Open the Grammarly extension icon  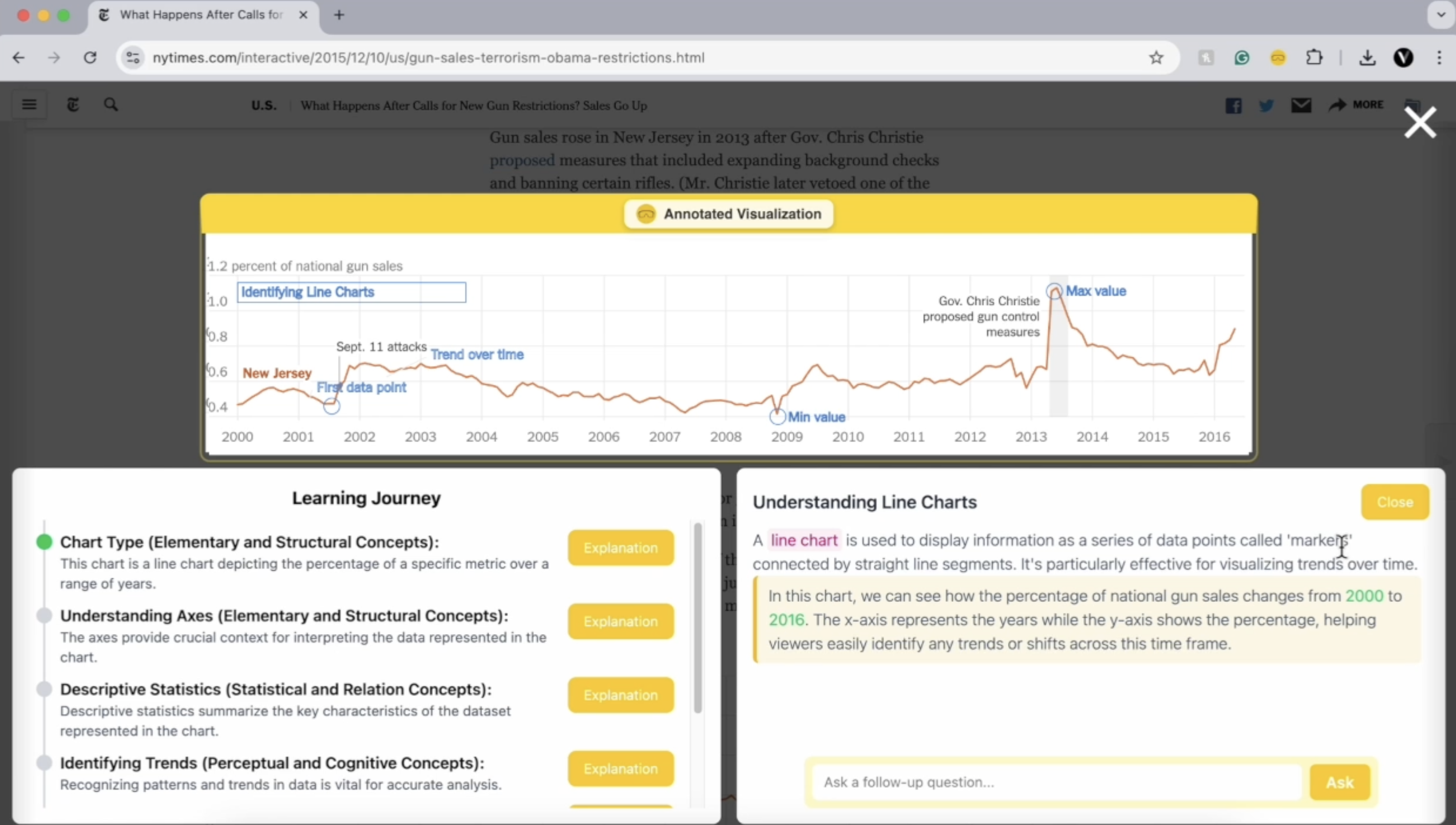click(1241, 57)
